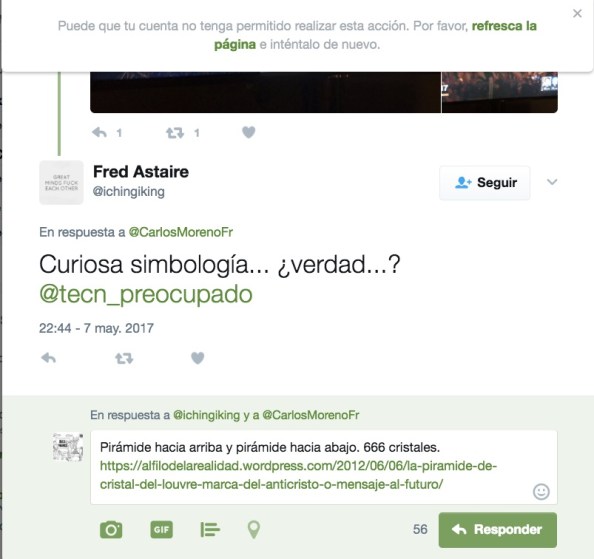Click the 'refresca la página' link
The height and width of the screenshot is (559, 594).
coord(375,35)
